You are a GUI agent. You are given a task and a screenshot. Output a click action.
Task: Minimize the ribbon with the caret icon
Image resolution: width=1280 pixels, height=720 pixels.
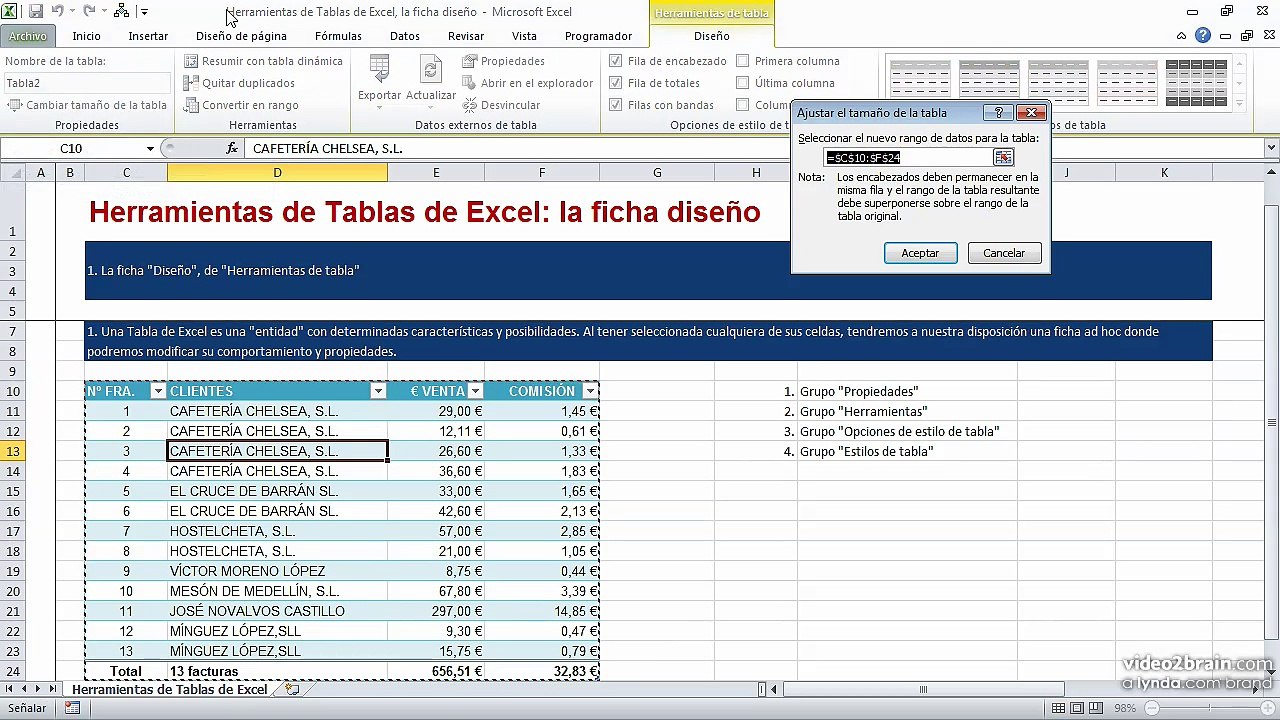point(1182,35)
